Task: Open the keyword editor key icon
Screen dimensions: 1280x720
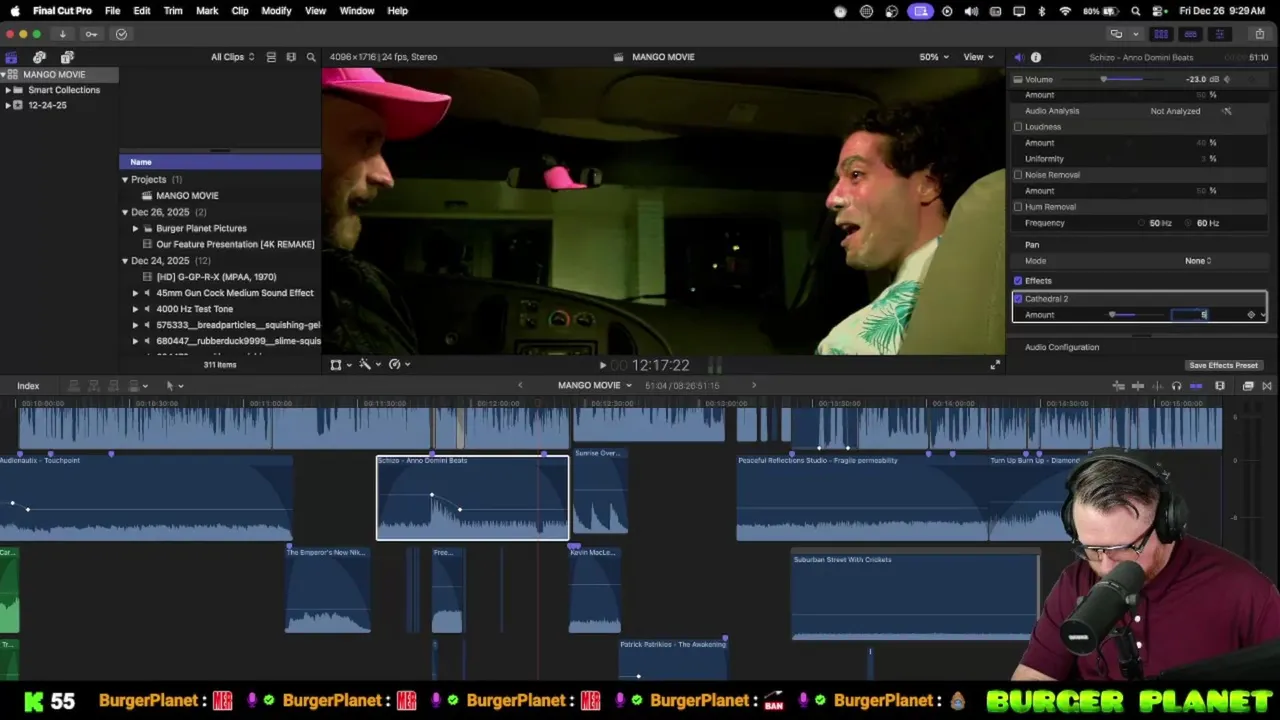Action: point(91,34)
